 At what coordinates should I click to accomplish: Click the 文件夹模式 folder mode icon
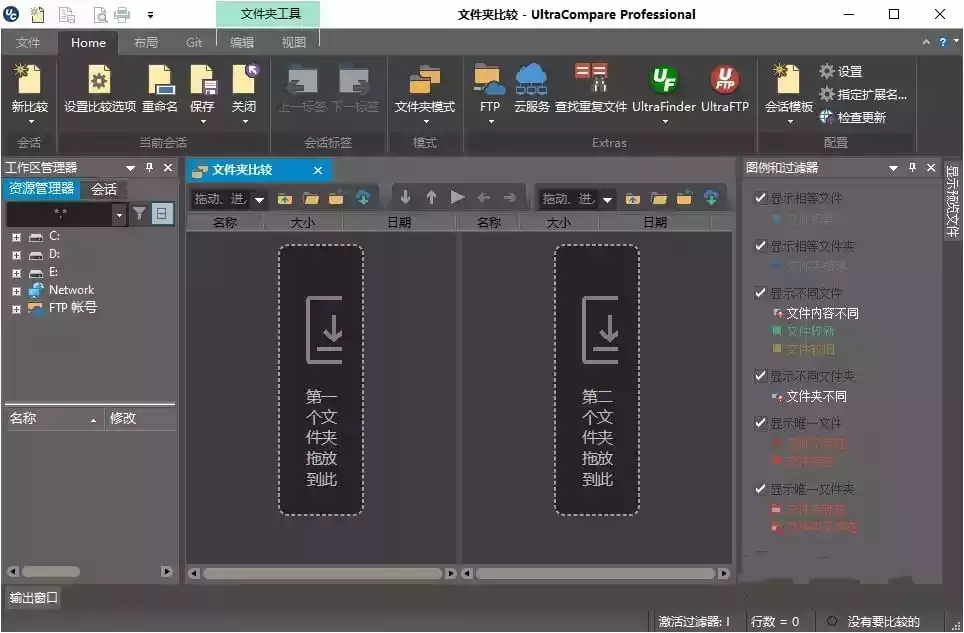pos(425,81)
